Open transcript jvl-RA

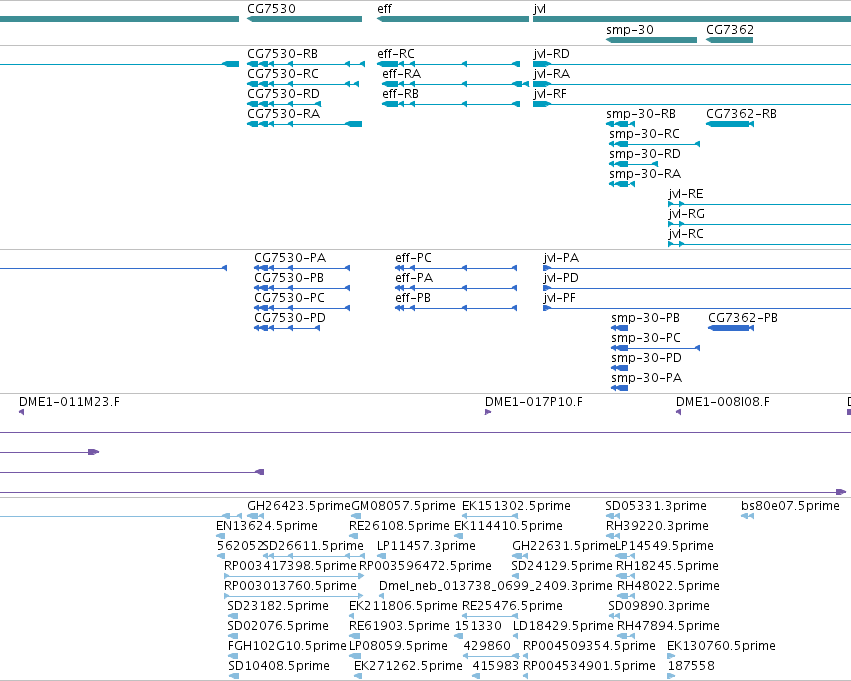pos(692,84)
